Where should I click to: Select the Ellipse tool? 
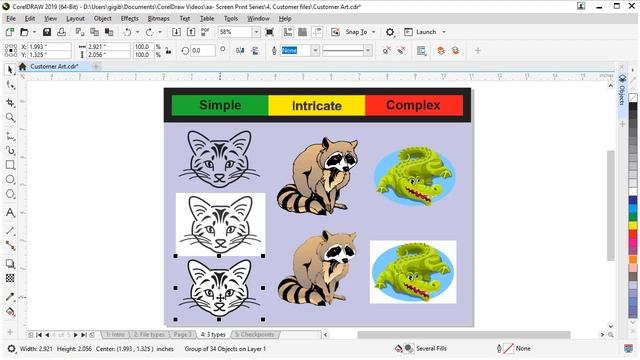(10, 179)
